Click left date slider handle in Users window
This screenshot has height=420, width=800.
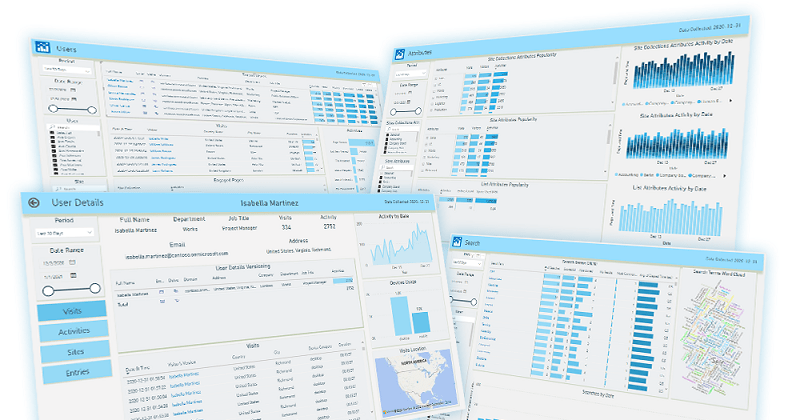53,108
